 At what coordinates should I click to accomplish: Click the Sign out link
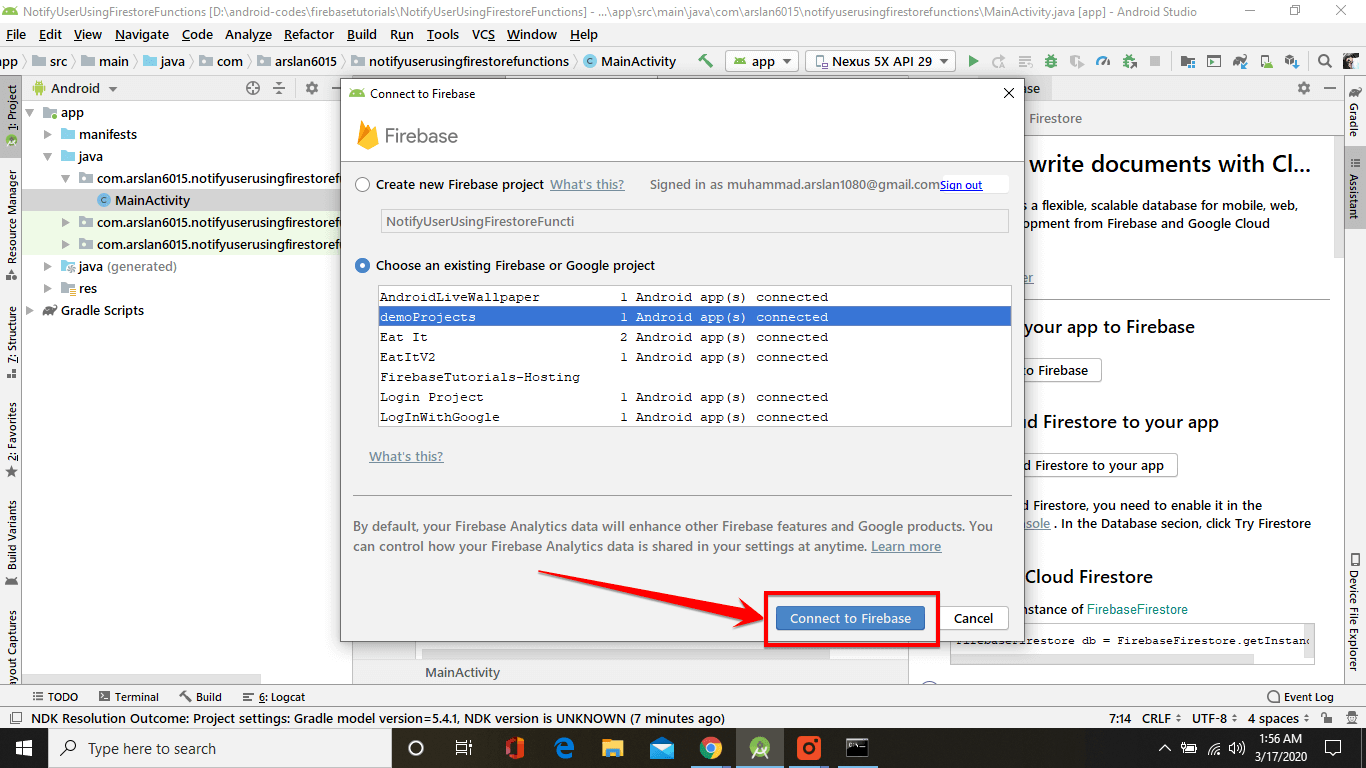click(x=961, y=185)
